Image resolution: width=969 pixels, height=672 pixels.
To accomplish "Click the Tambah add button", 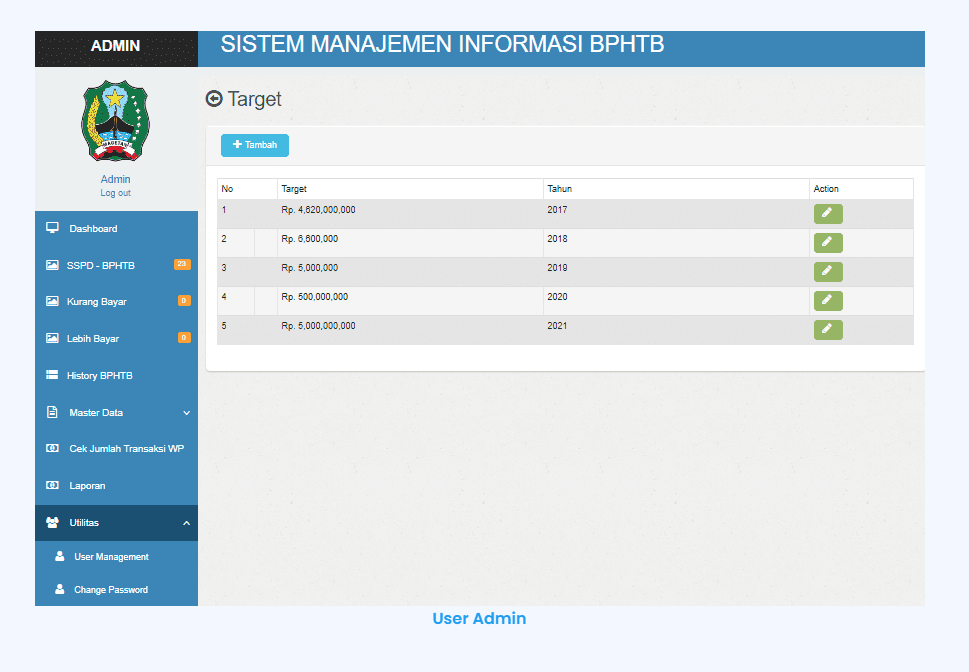I will point(255,145).
